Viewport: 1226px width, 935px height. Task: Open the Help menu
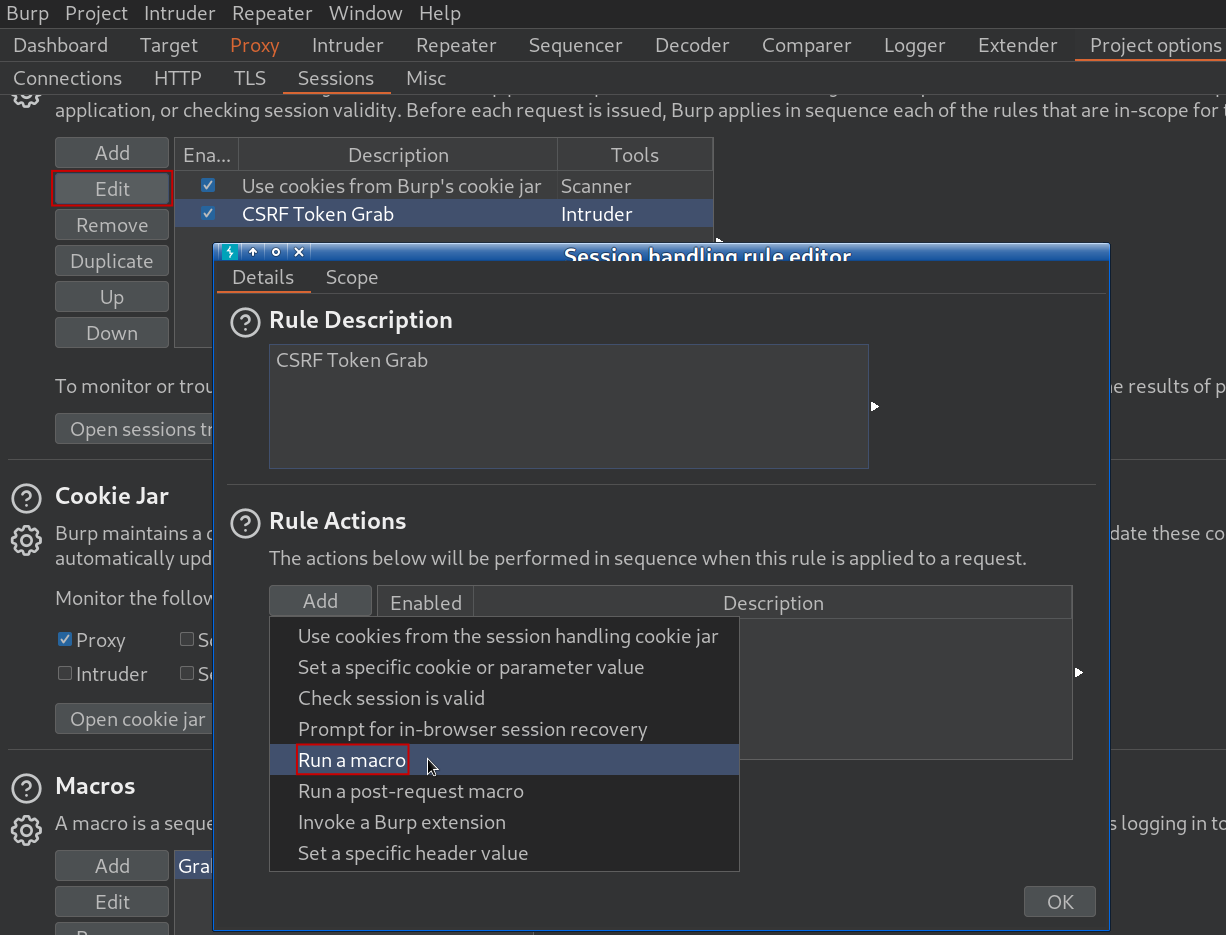(x=440, y=14)
